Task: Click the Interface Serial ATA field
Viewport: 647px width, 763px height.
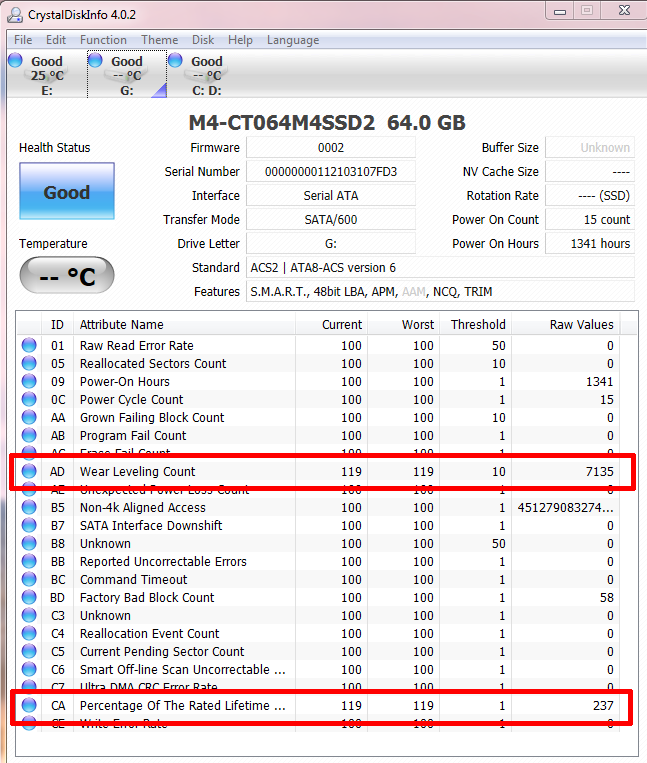Action: pyautogui.click(x=331, y=196)
